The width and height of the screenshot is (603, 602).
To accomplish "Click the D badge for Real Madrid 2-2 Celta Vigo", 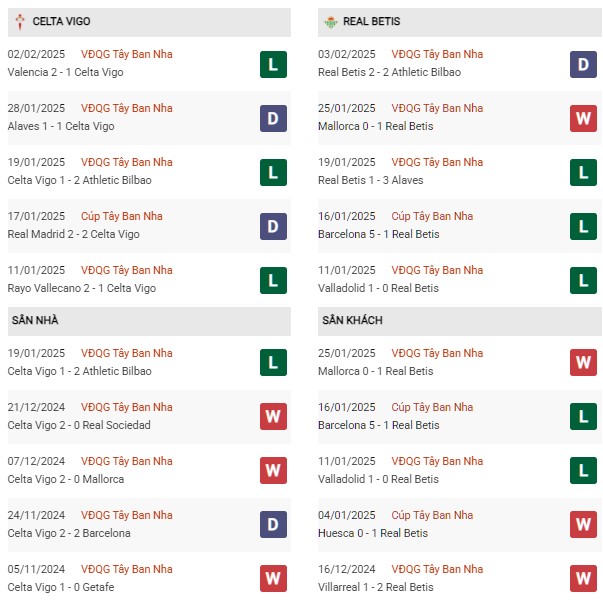I will coord(273,226).
